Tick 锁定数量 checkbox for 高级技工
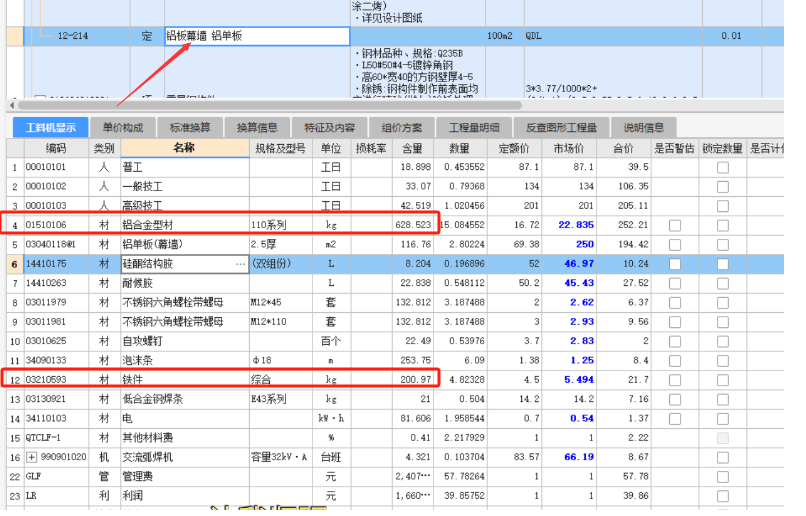The height and width of the screenshot is (516, 806). [x=723, y=206]
